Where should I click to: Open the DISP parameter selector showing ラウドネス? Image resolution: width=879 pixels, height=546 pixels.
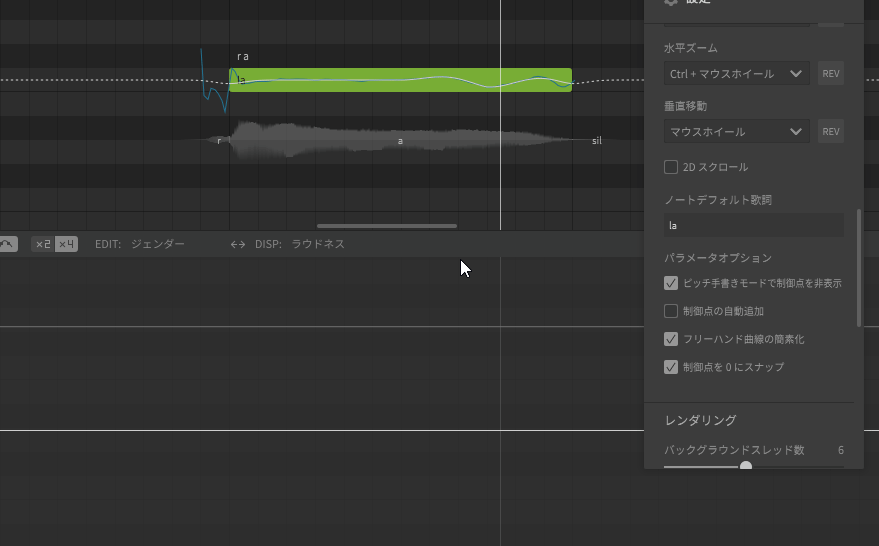tap(318, 244)
